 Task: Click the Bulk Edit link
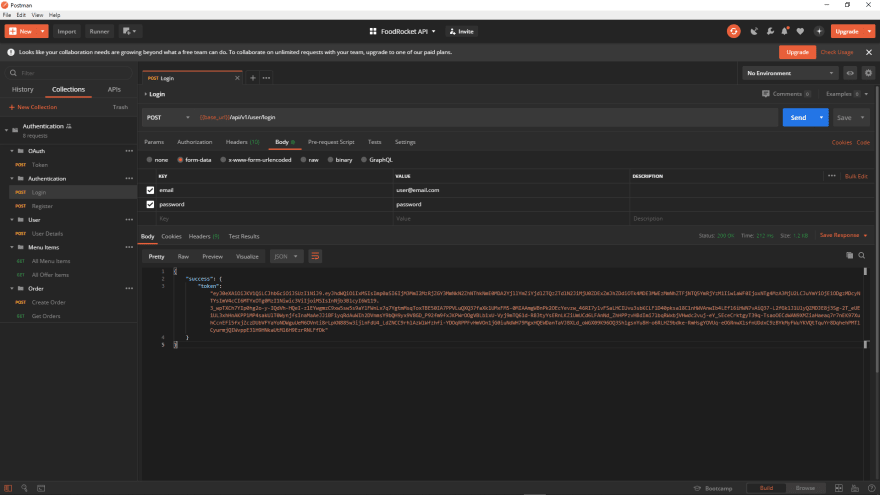point(856,176)
